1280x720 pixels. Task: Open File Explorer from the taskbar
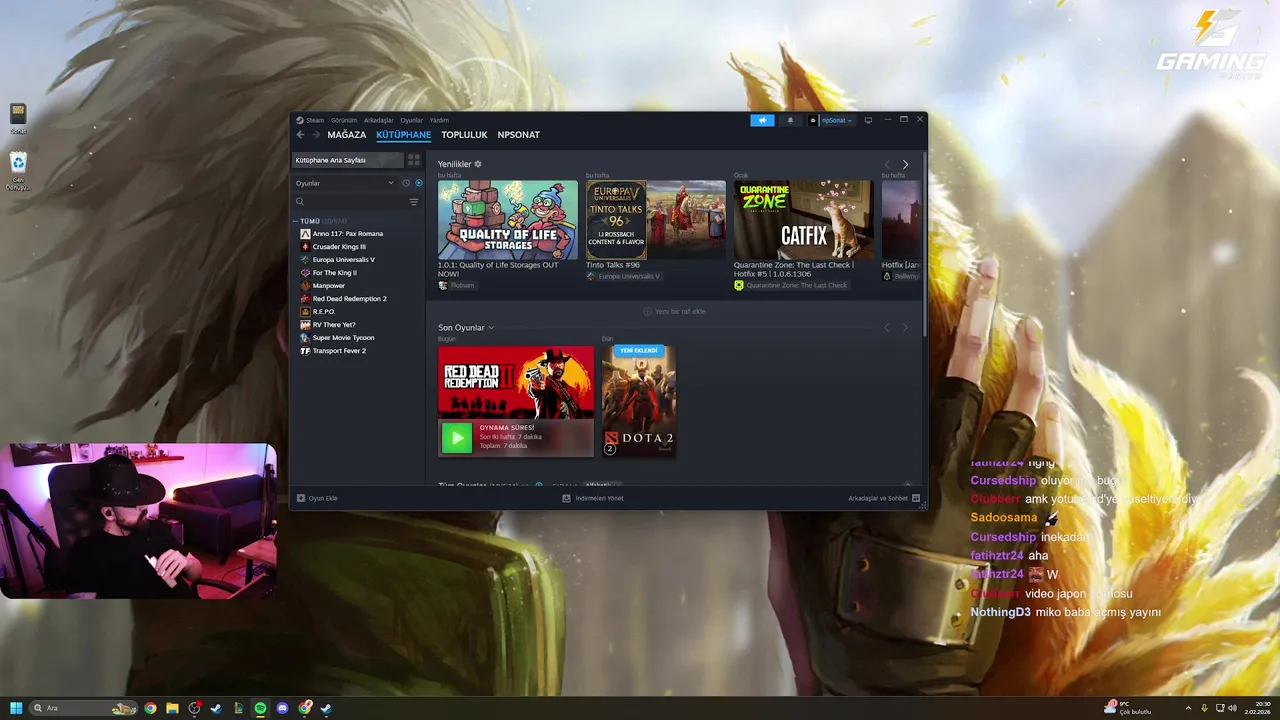click(172, 708)
